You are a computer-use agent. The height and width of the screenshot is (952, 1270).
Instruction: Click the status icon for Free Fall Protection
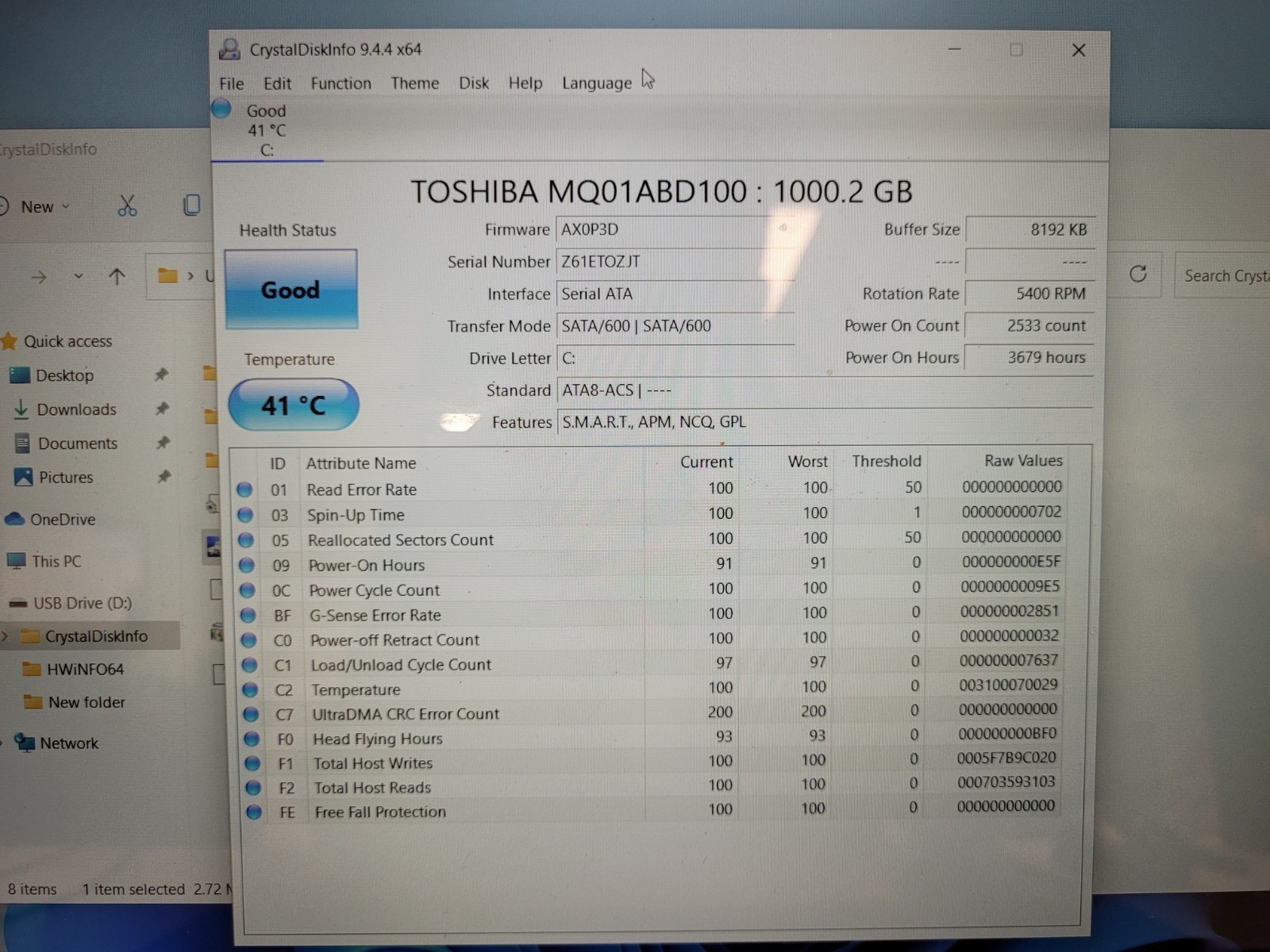pyautogui.click(x=254, y=812)
